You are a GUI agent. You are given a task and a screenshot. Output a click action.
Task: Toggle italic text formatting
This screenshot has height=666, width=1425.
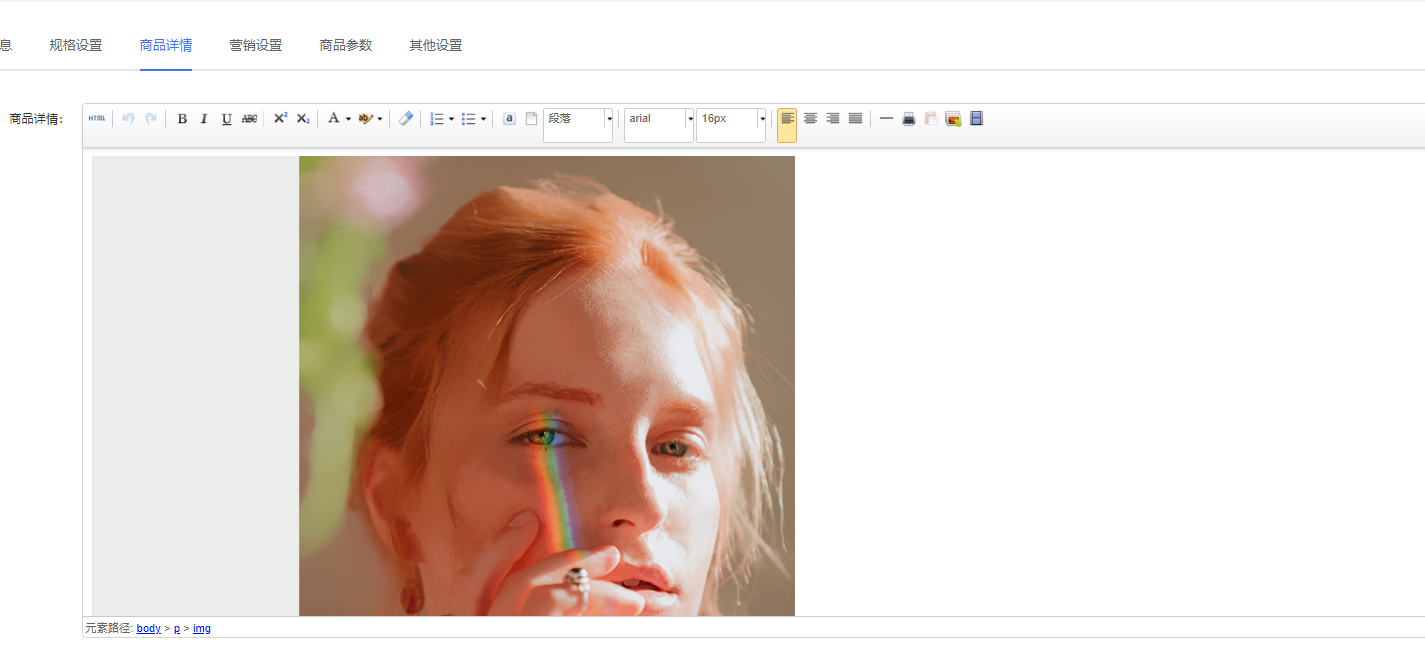click(x=204, y=119)
